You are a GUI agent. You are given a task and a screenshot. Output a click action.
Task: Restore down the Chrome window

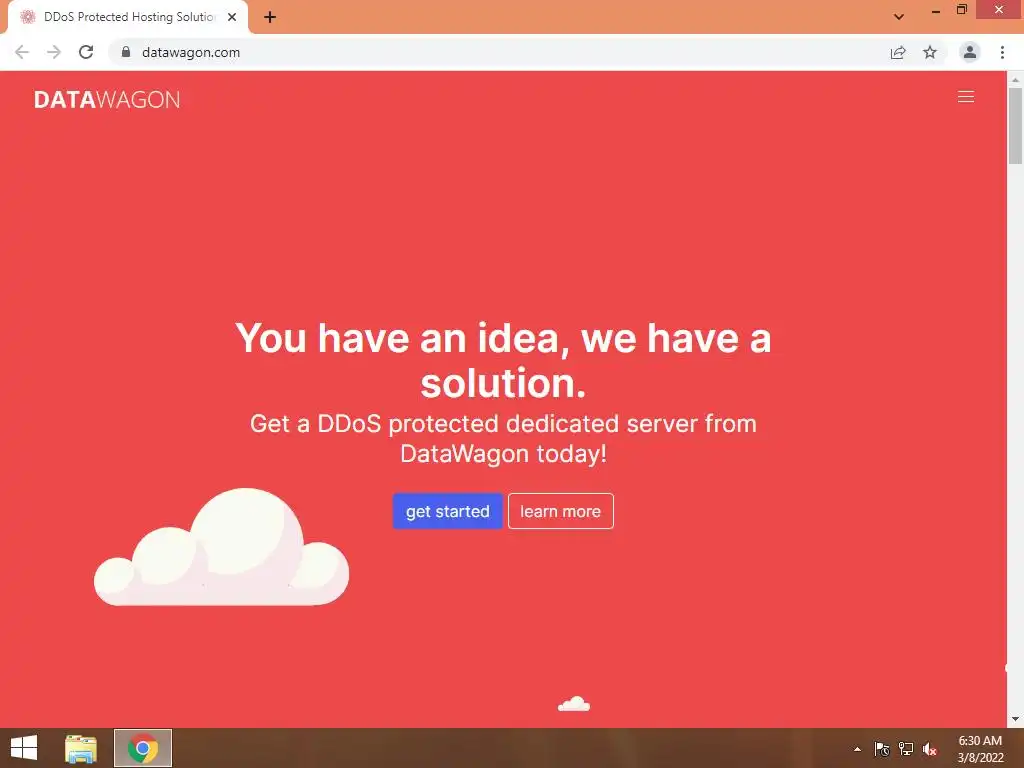point(961,10)
